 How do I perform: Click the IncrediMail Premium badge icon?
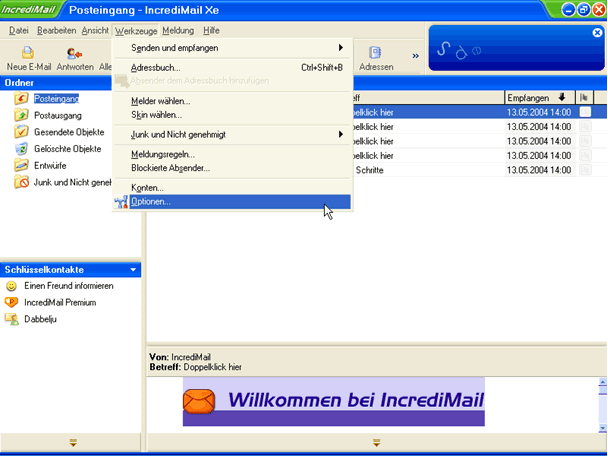(x=11, y=302)
